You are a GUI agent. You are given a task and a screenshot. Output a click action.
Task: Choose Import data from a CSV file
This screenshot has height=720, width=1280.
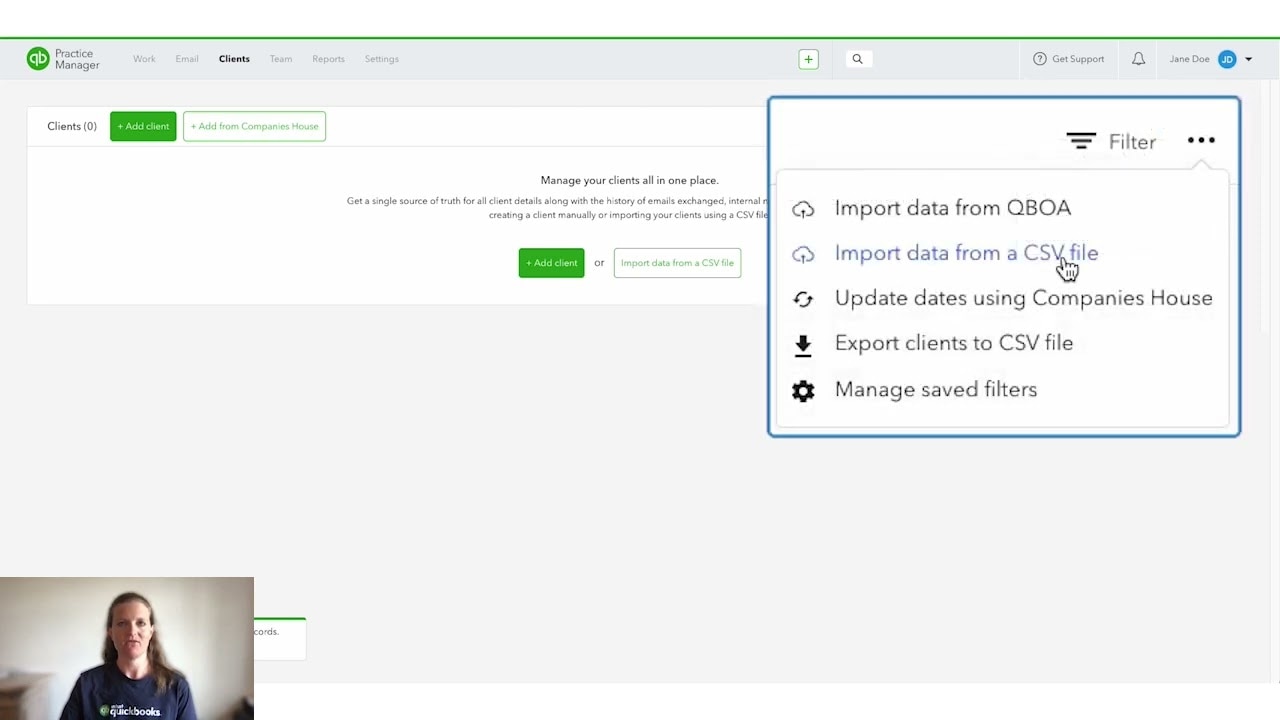pos(966,253)
